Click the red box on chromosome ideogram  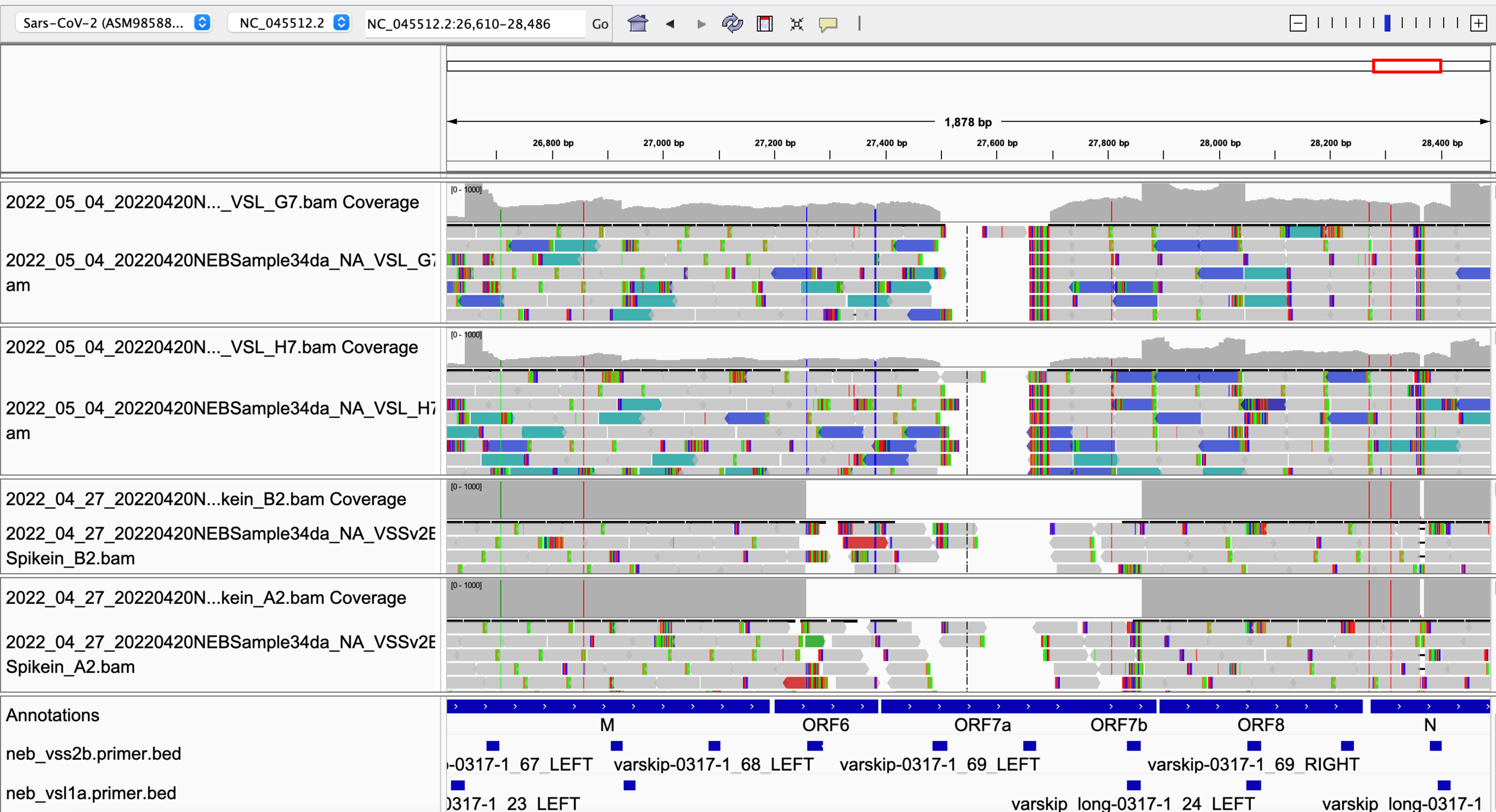point(1406,66)
